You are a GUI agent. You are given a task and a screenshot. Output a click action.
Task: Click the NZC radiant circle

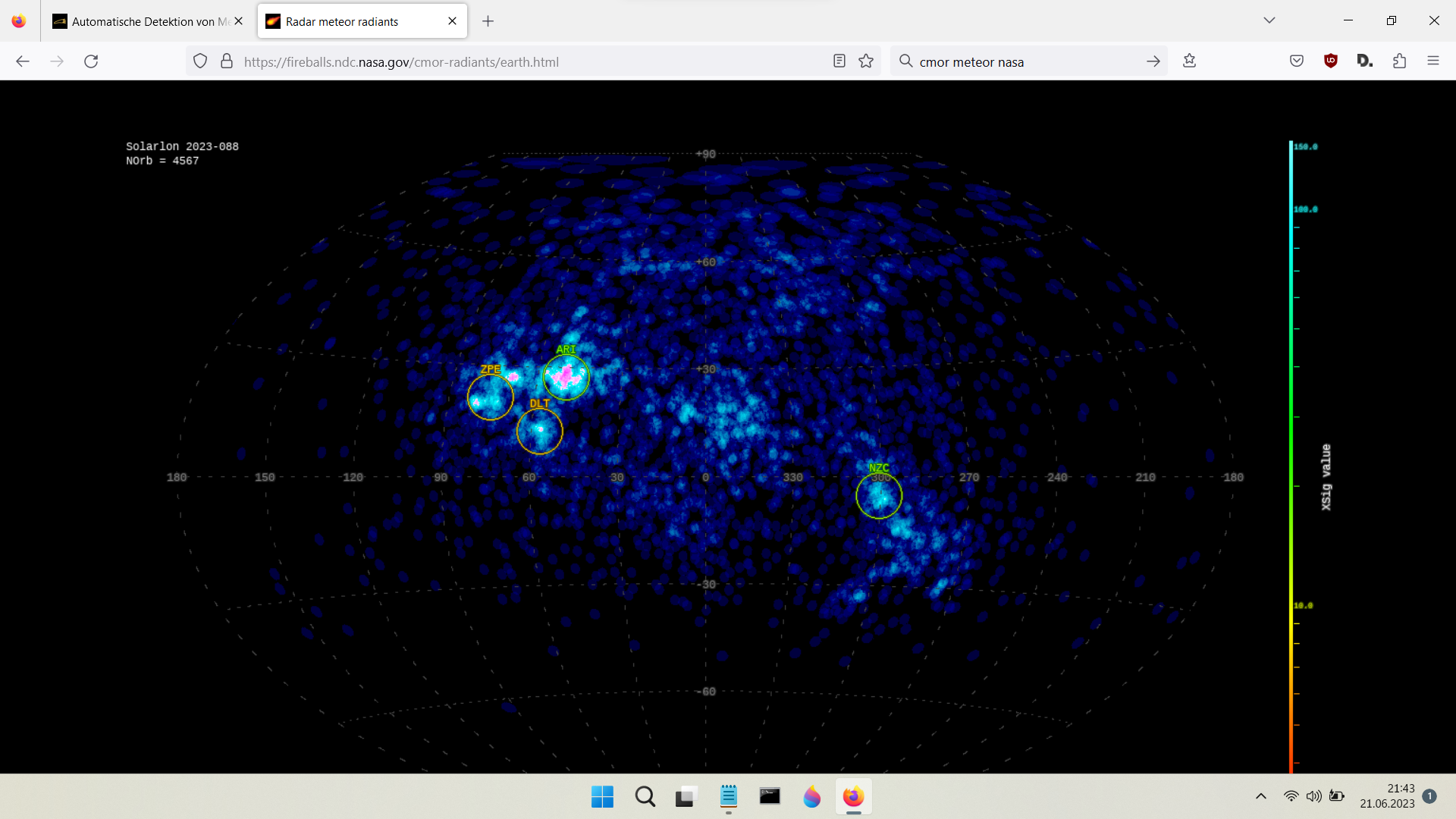(880, 496)
